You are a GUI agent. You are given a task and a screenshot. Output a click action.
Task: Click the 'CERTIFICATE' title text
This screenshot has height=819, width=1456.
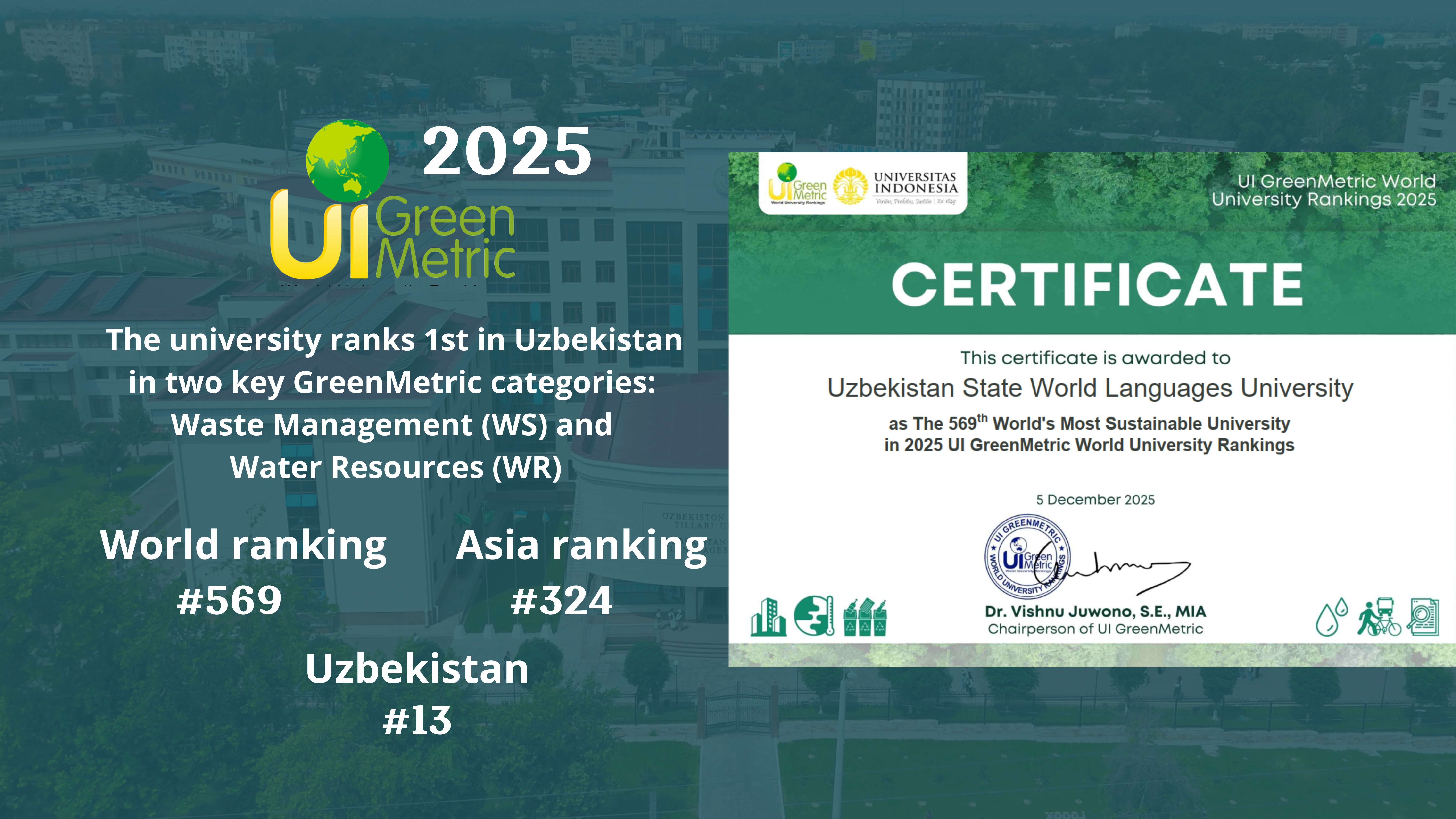[x=1097, y=284]
